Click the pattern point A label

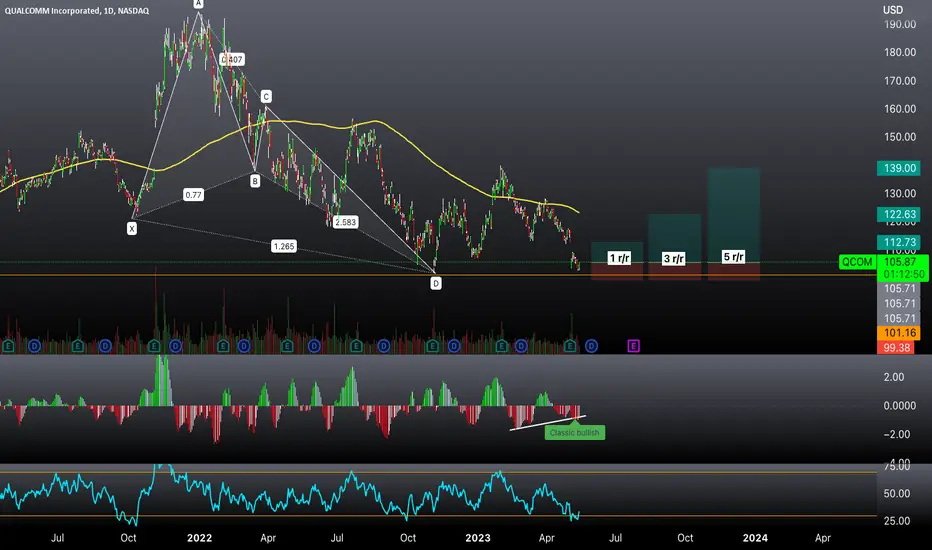[x=199, y=4]
